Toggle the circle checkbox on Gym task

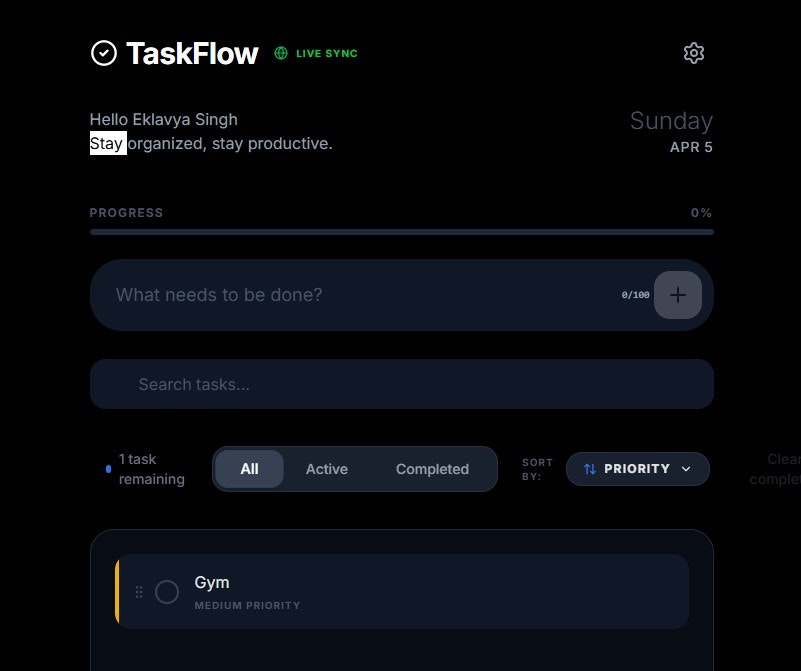[x=167, y=592]
